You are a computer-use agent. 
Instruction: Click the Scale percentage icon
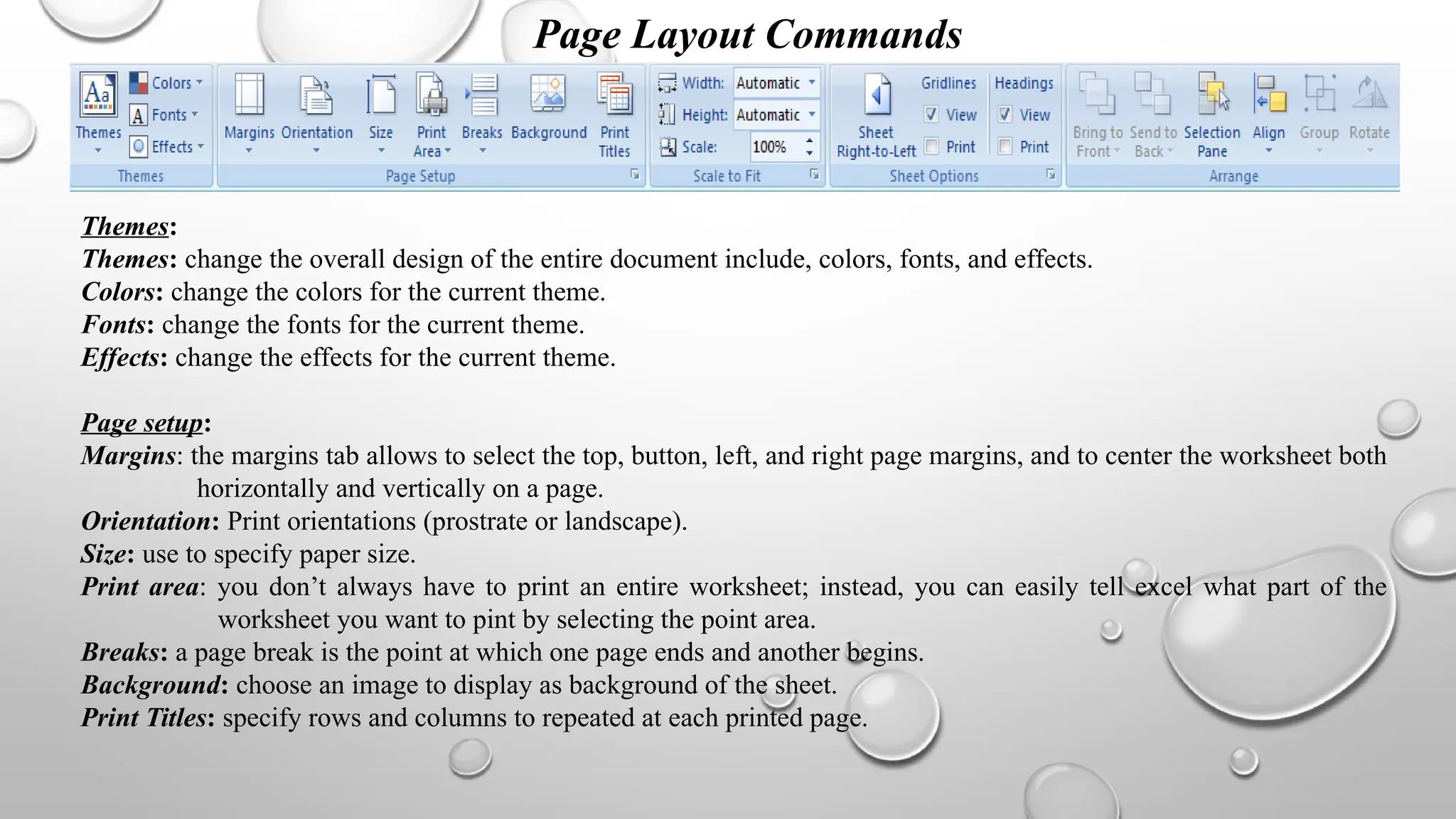click(x=668, y=147)
